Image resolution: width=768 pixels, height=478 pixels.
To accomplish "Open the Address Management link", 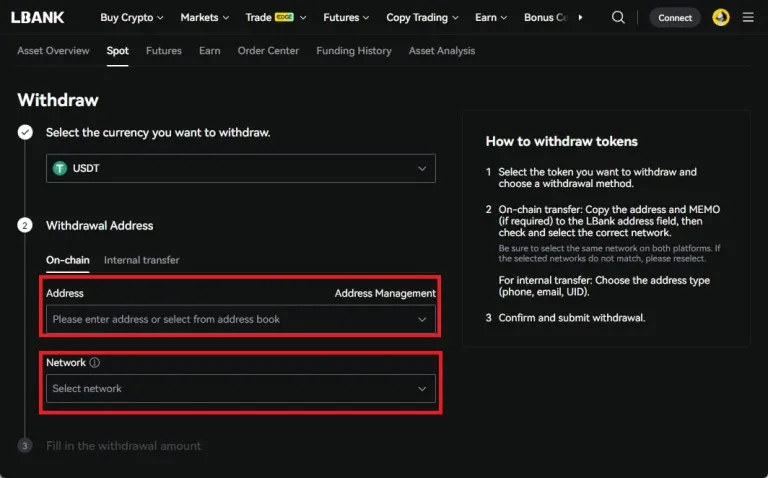I will pos(385,293).
